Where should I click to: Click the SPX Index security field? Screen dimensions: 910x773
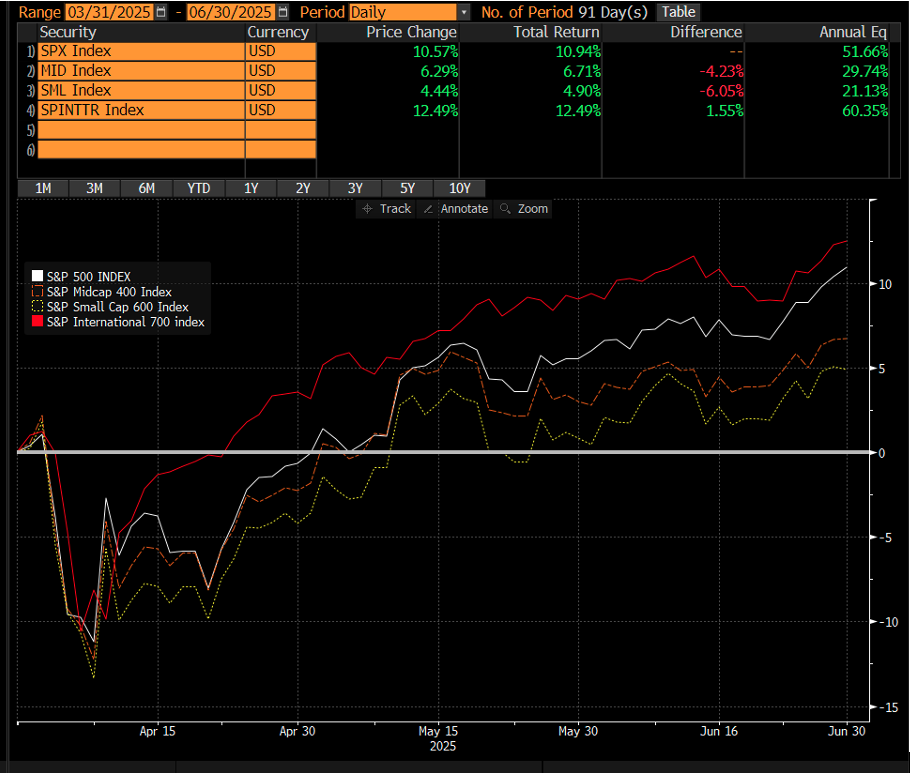pyautogui.click(x=141, y=52)
